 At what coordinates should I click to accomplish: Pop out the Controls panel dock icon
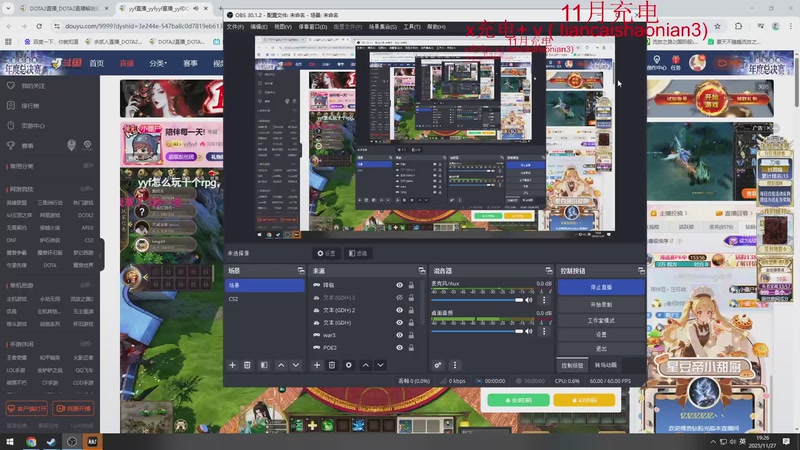[641, 271]
